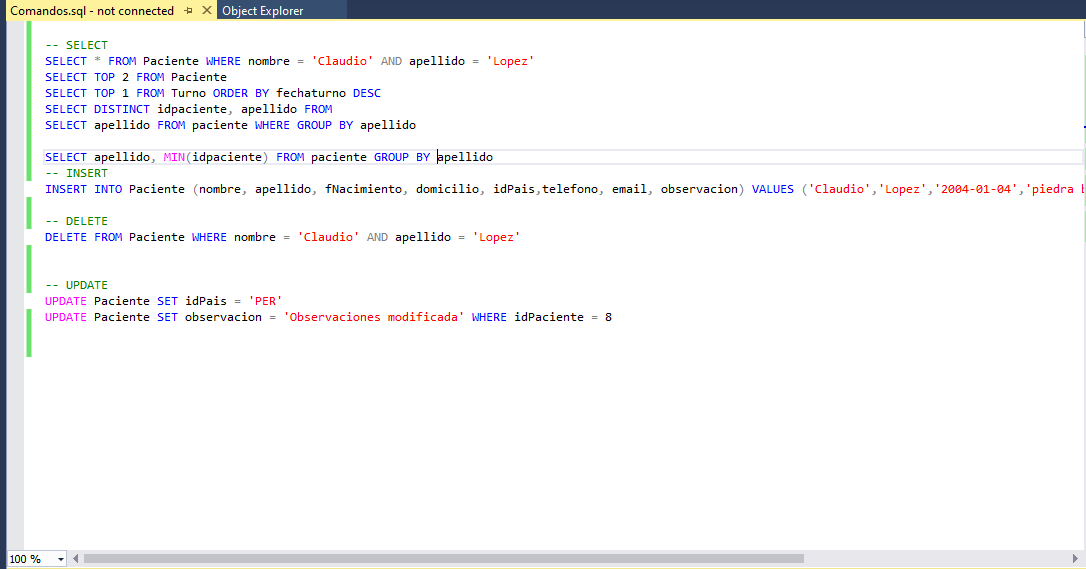Image resolution: width=1086 pixels, height=569 pixels.
Task: Click the '-- SELECT' comment line
Action: click(77, 45)
